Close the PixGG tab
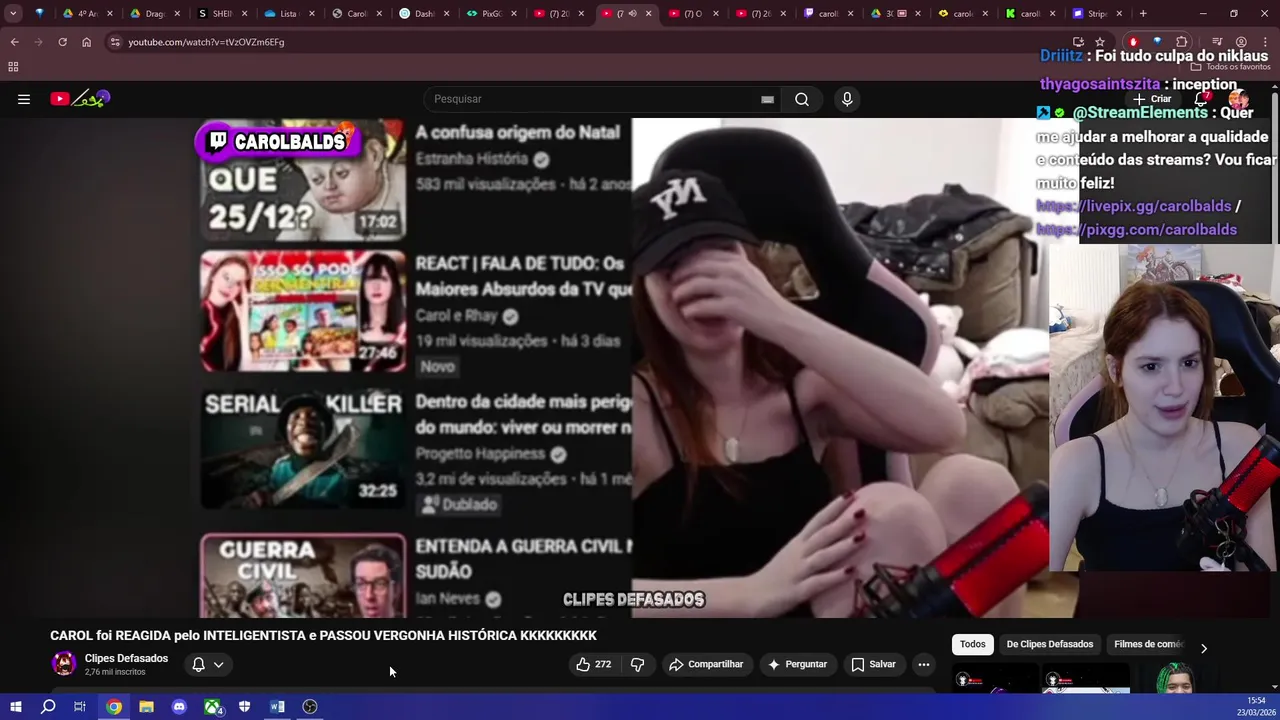This screenshot has height=720, width=1280. 514,14
